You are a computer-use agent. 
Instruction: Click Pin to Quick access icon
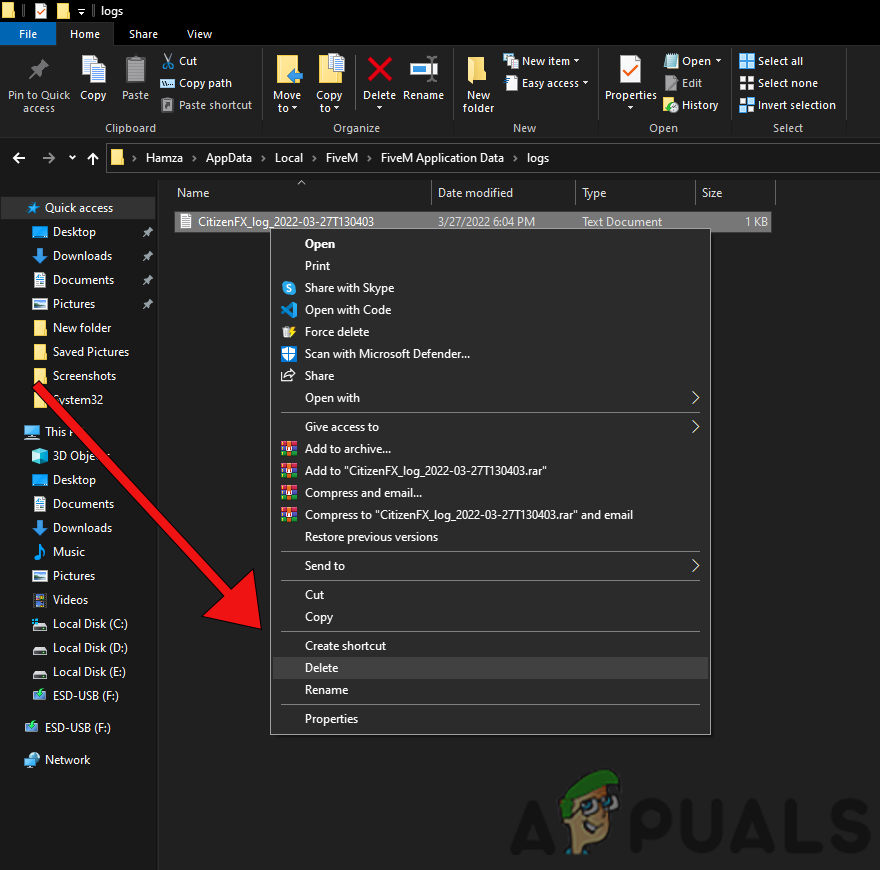[x=39, y=70]
